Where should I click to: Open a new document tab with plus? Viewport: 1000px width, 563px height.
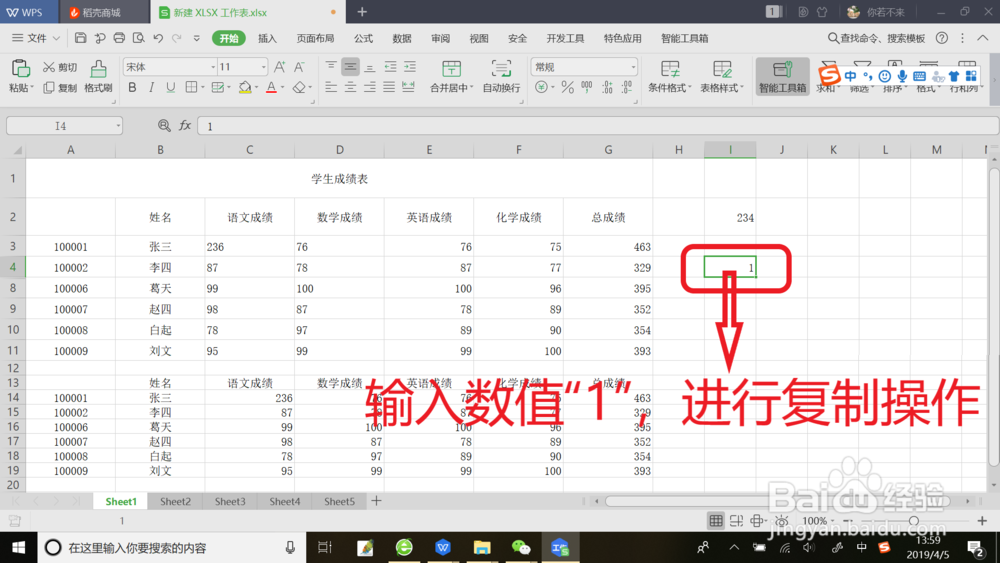click(362, 12)
